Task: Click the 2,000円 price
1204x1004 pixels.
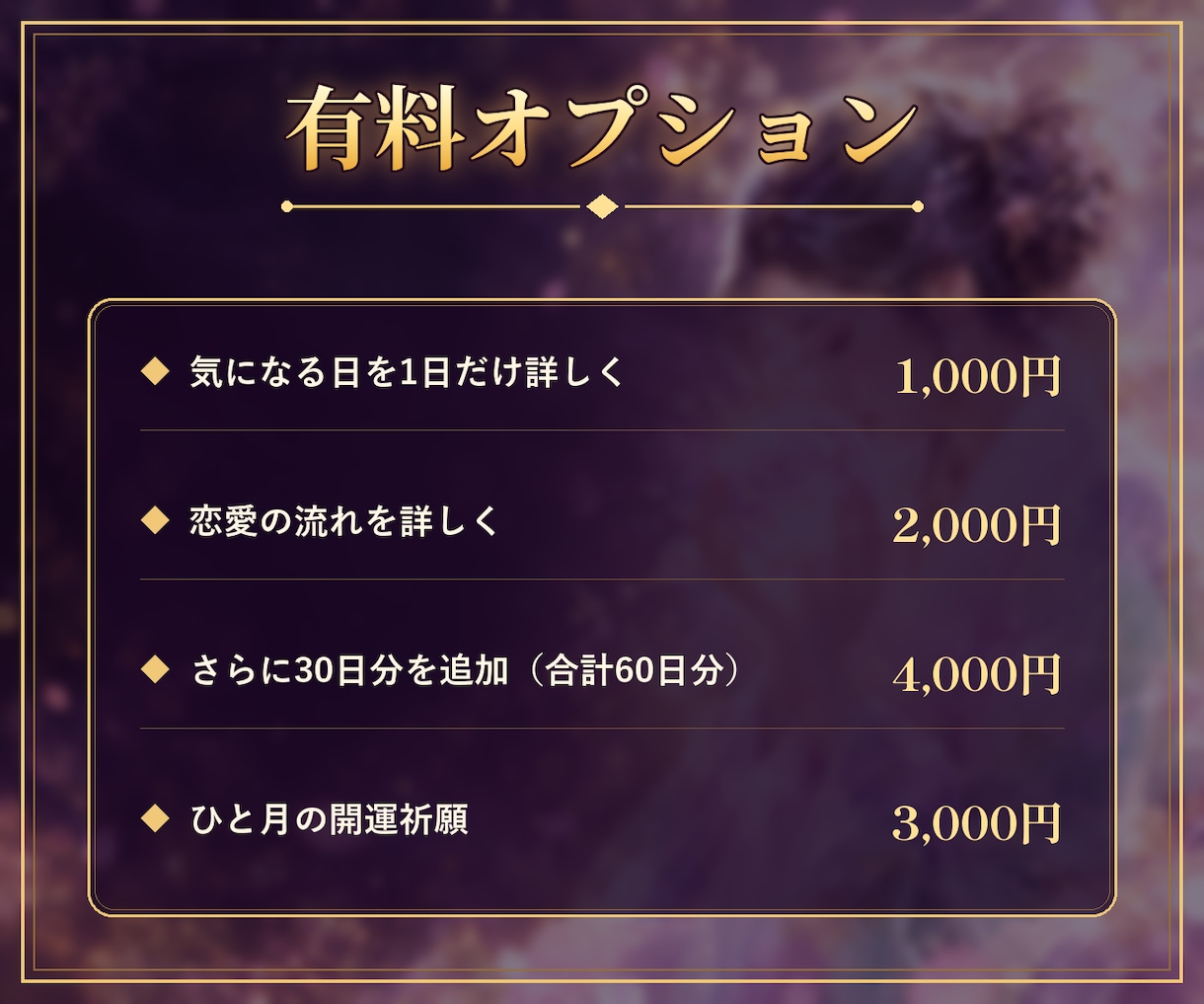Action: click(978, 525)
